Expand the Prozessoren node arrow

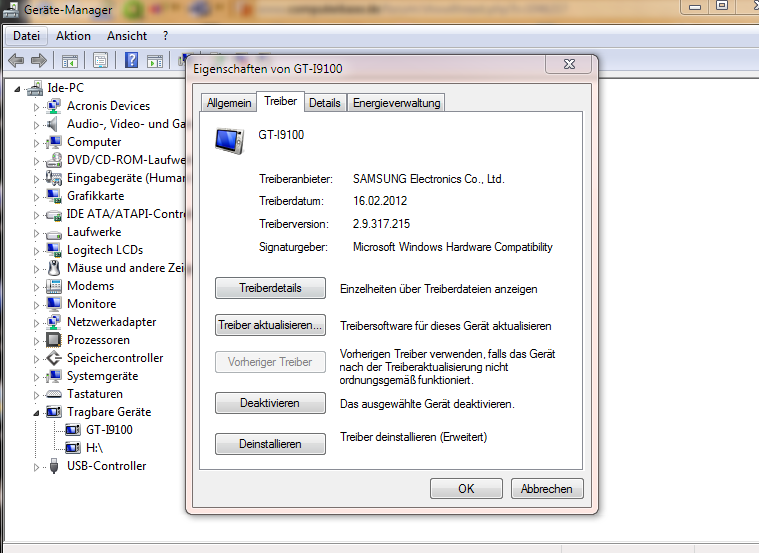click(x=36, y=341)
